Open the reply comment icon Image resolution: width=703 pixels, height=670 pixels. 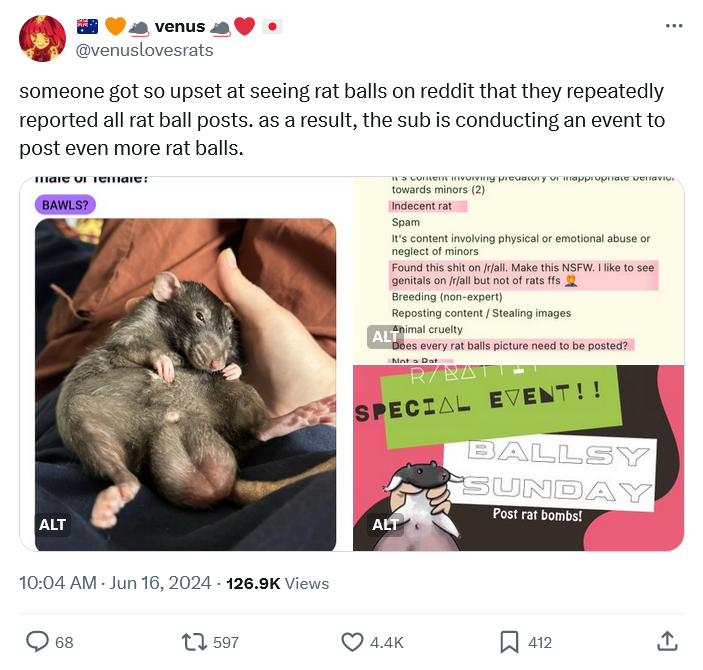coord(38,642)
